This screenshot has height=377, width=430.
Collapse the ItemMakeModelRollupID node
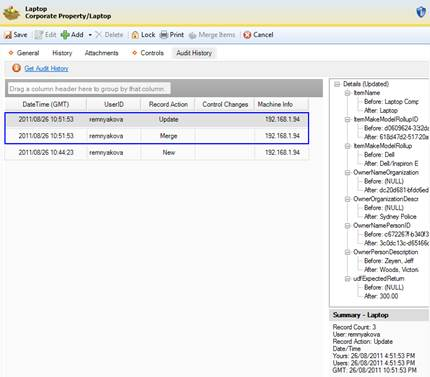[347, 119]
